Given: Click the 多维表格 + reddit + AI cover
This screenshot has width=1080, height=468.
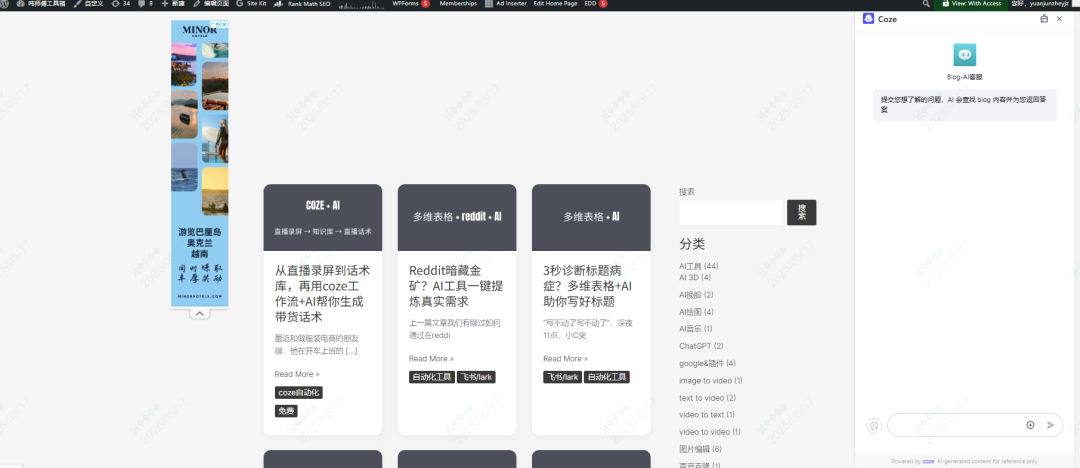Looking at the screenshot, I should tap(457, 217).
